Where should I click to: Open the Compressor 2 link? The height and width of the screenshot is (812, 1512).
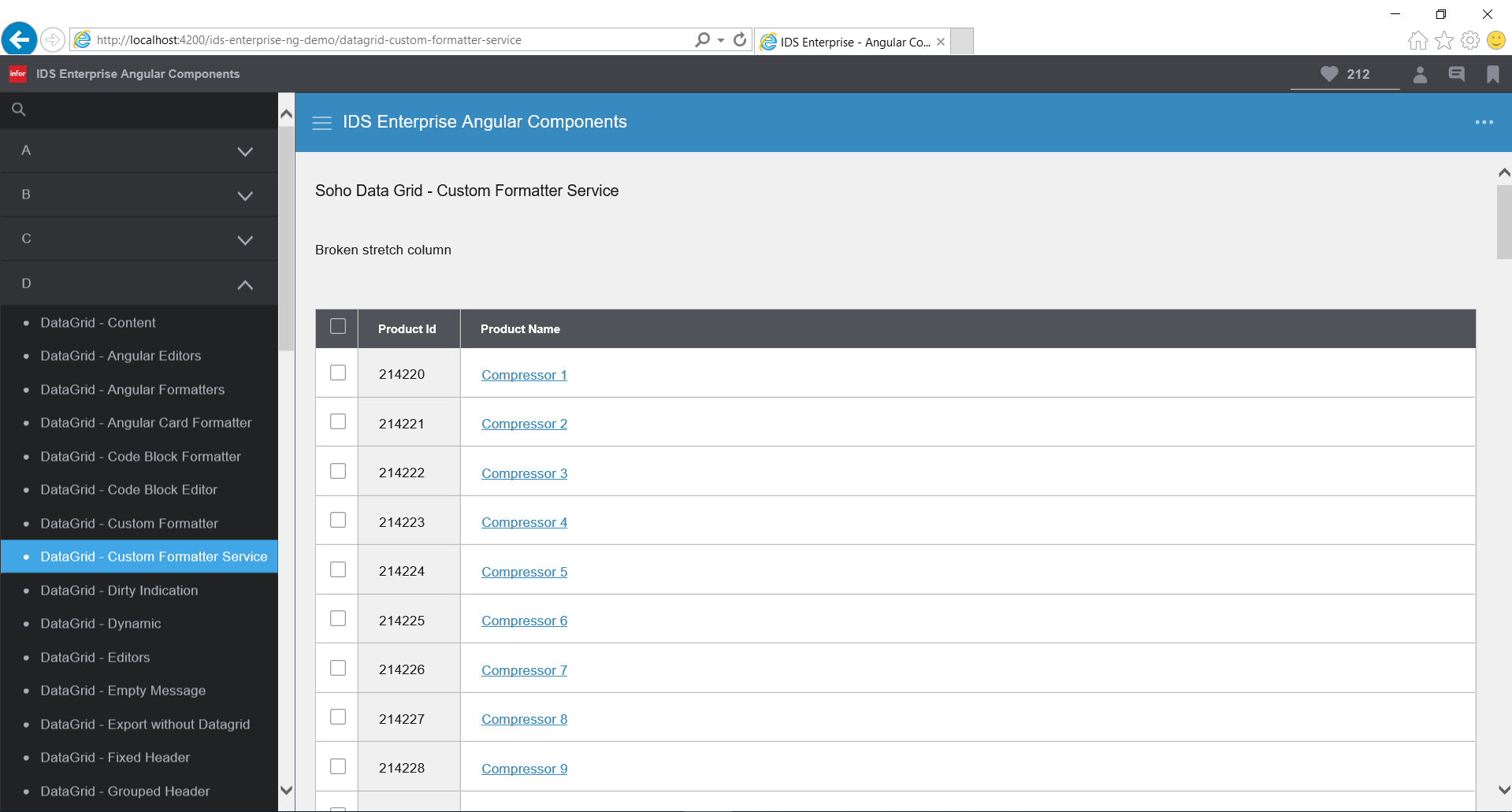click(524, 424)
